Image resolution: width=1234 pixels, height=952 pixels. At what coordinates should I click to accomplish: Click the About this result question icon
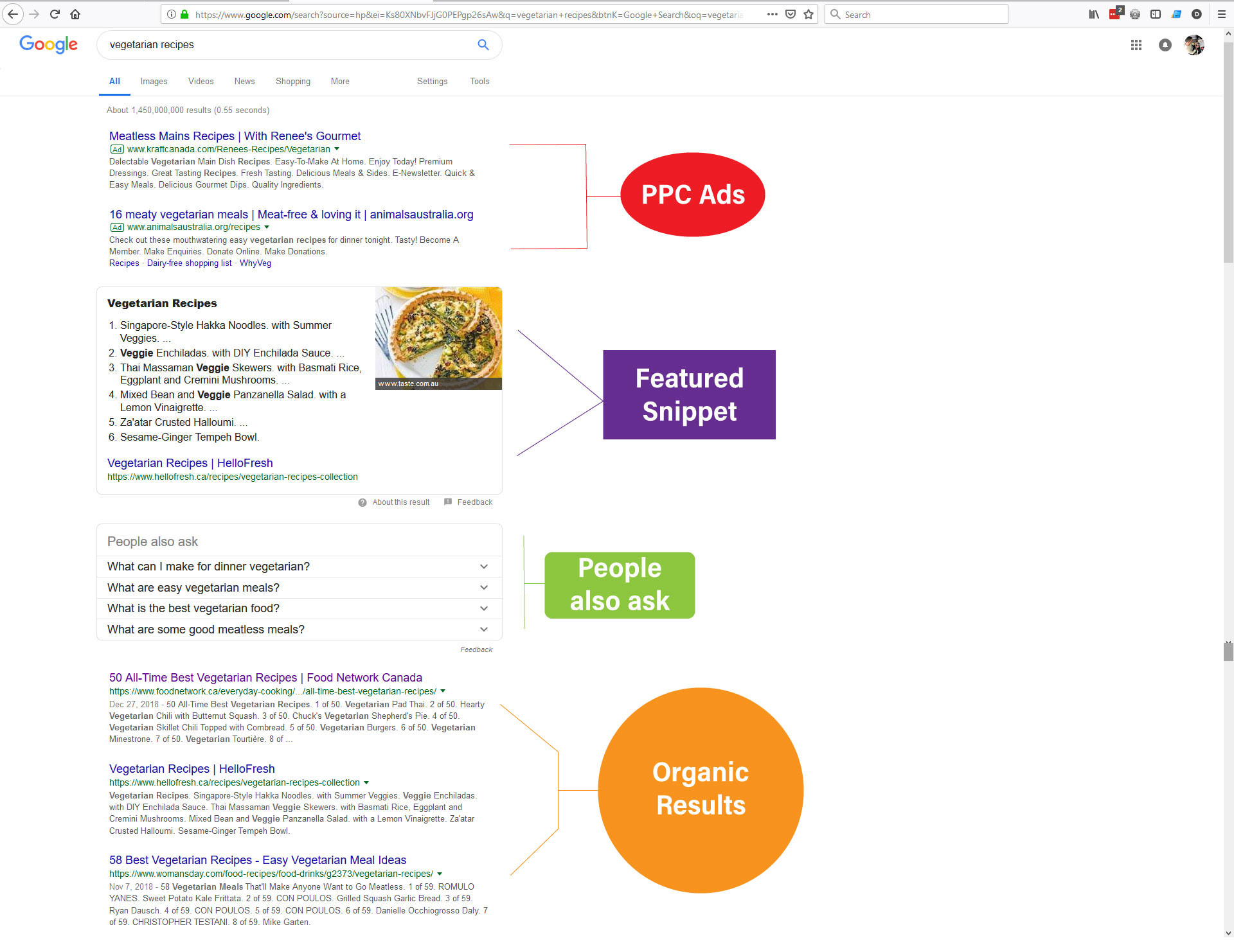(362, 502)
